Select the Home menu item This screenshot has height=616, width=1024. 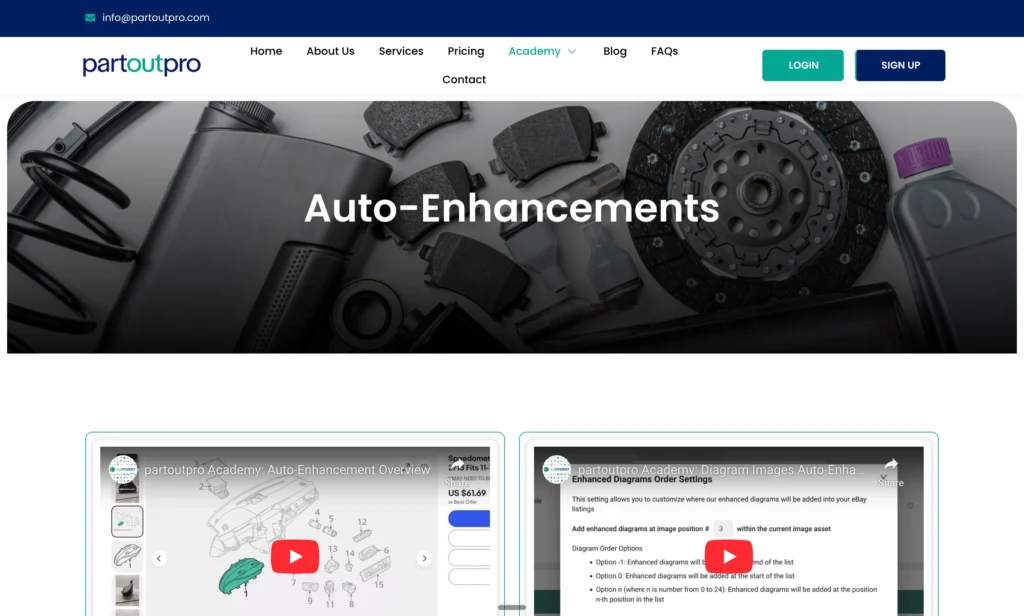(x=266, y=51)
